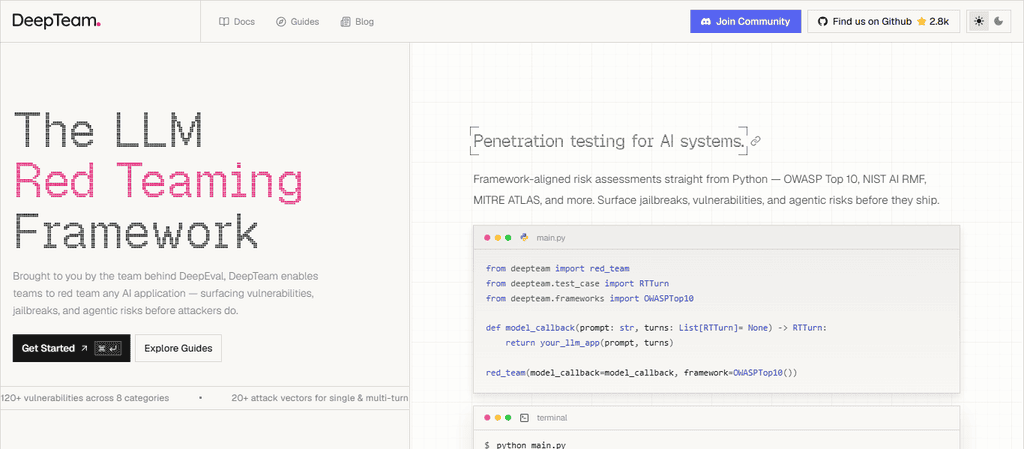Viewport: 1024px width, 449px height.
Task: Click the red dot on main.py window
Action: pos(487,238)
